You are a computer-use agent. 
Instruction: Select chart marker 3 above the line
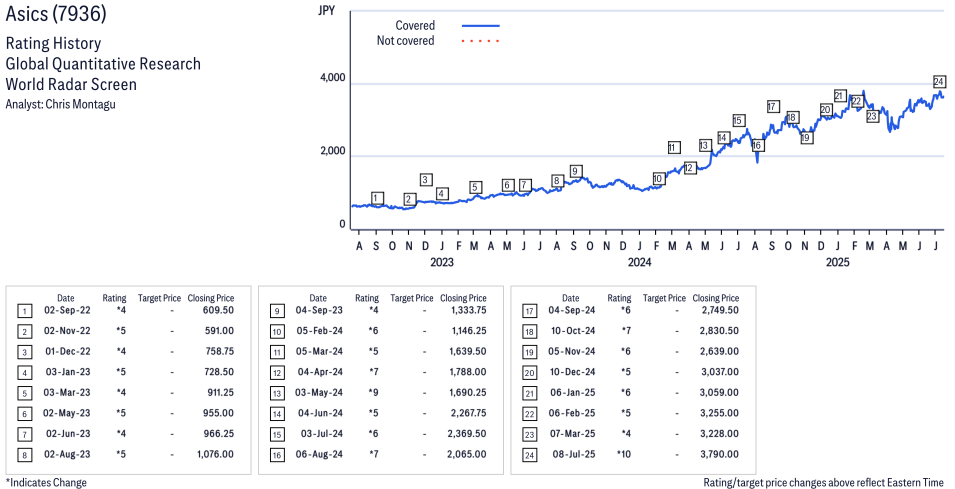[x=426, y=179]
